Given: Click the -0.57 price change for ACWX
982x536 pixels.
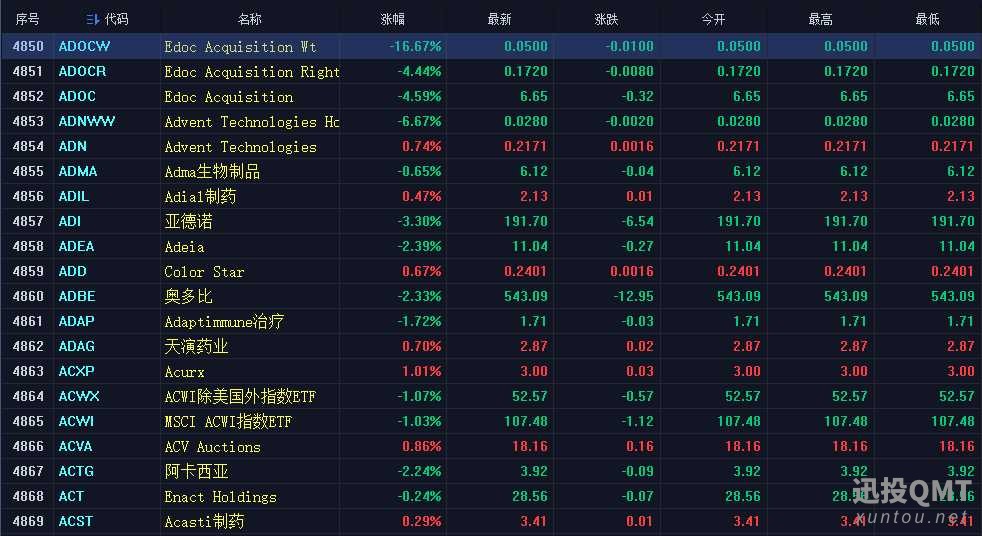Looking at the screenshot, I should coord(636,396).
